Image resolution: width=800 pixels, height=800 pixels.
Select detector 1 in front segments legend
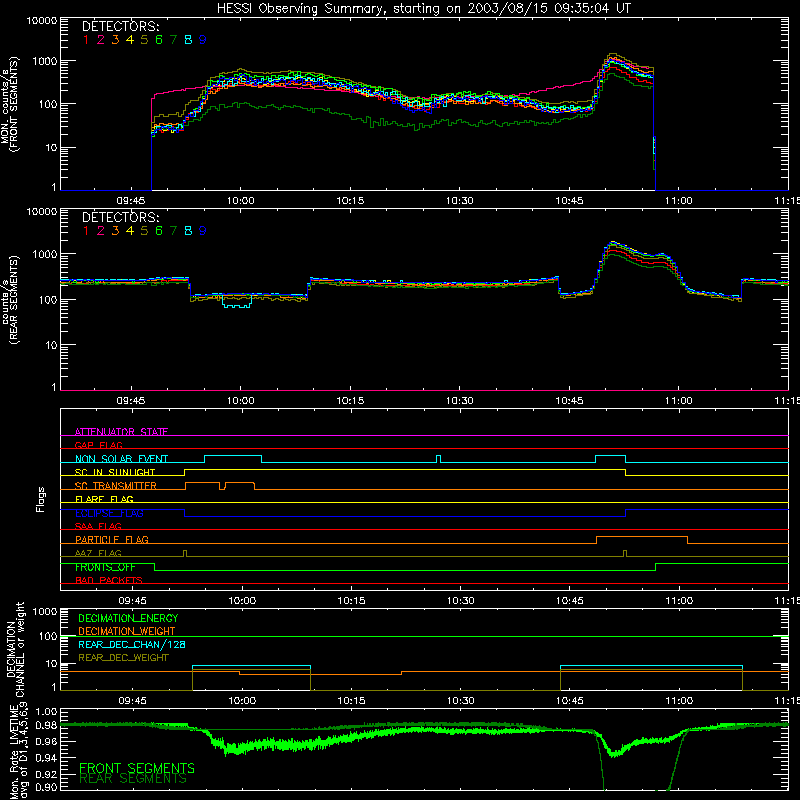86,40
